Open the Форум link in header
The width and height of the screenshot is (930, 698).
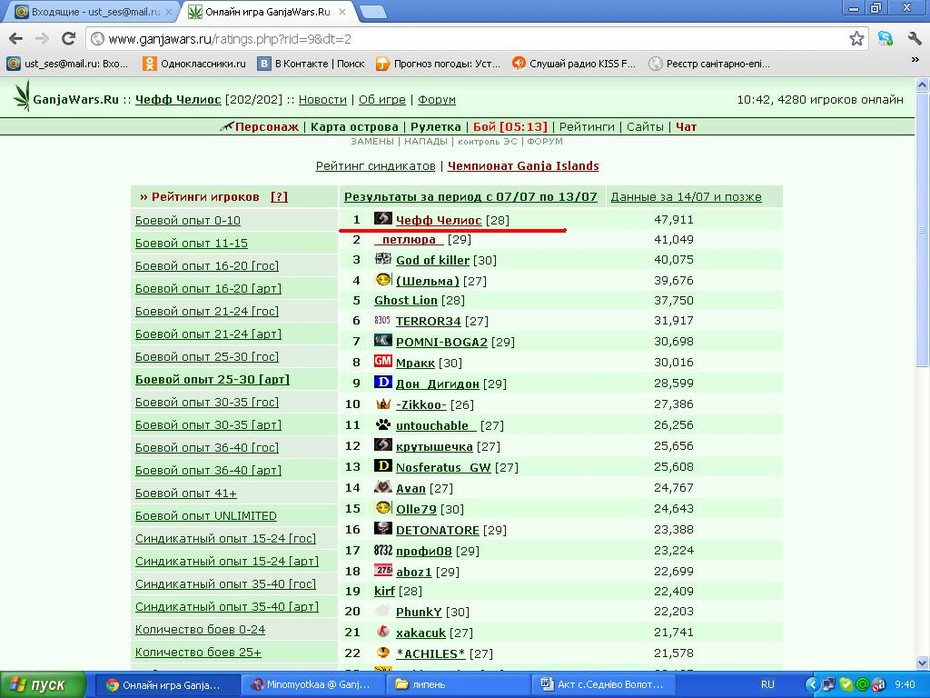tap(437, 100)
